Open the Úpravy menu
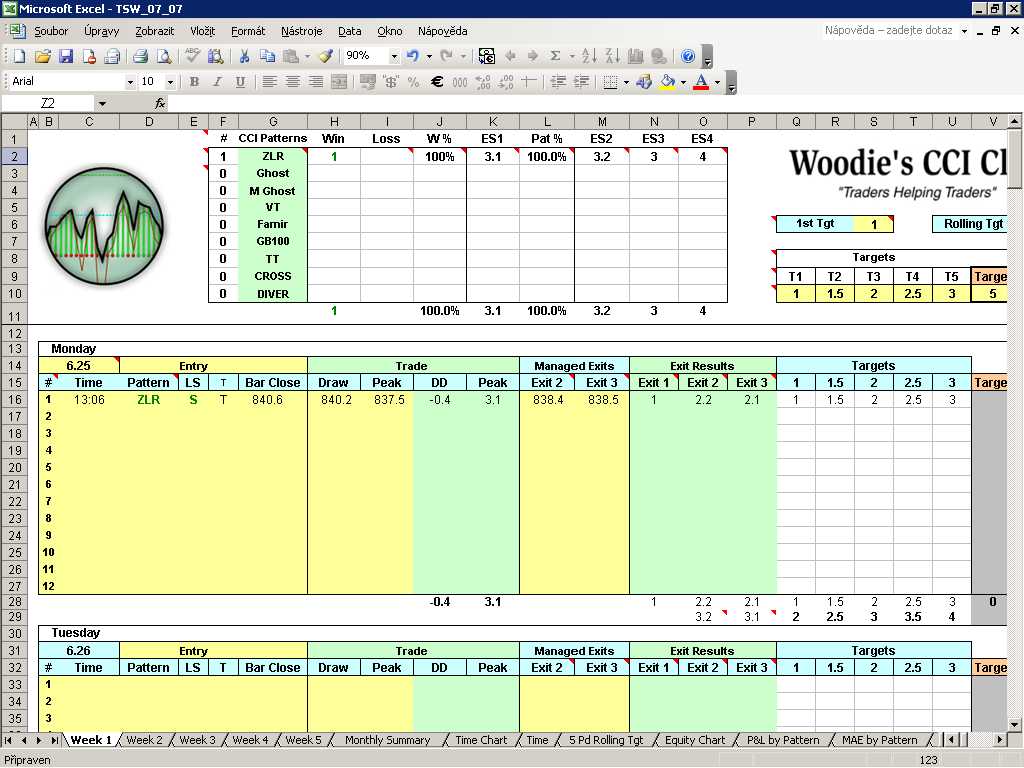Image resolution: width=1024 pixels, height=768 pixels. click(x=101, y=31)
